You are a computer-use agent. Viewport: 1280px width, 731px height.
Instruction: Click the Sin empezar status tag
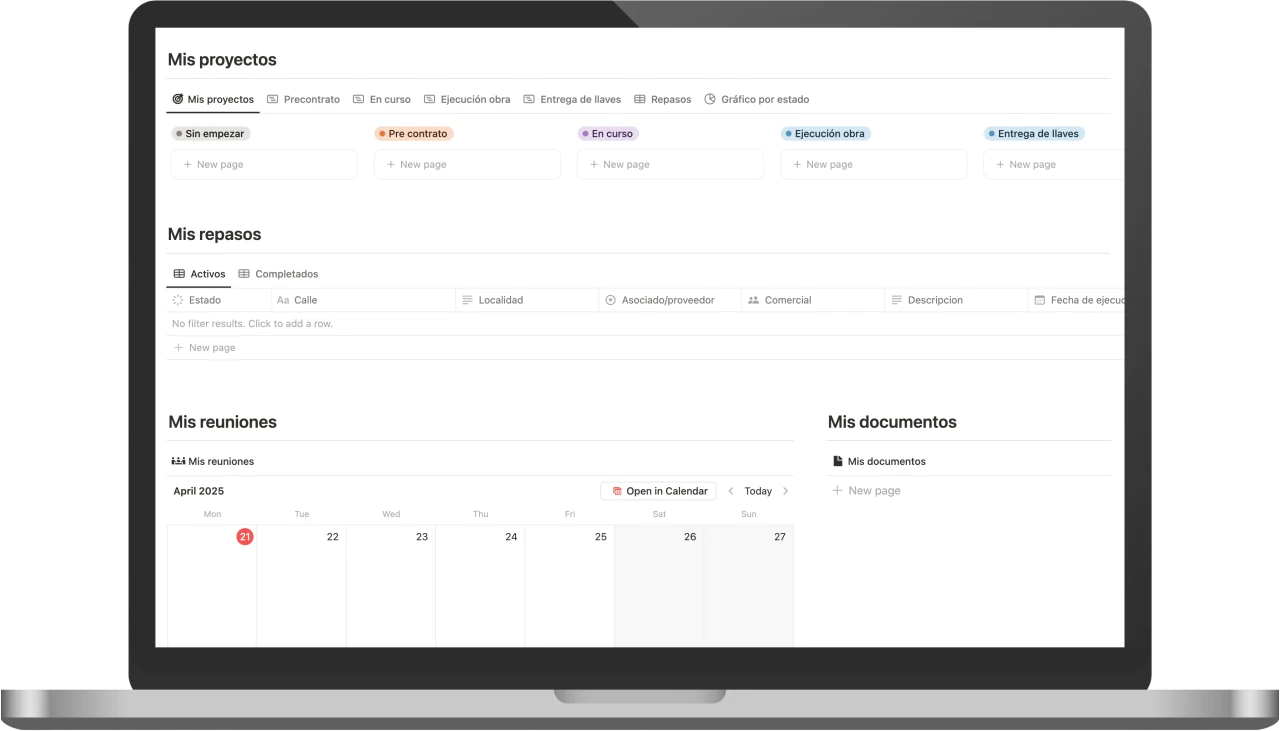pyautogui.click(x=210, y=134)
